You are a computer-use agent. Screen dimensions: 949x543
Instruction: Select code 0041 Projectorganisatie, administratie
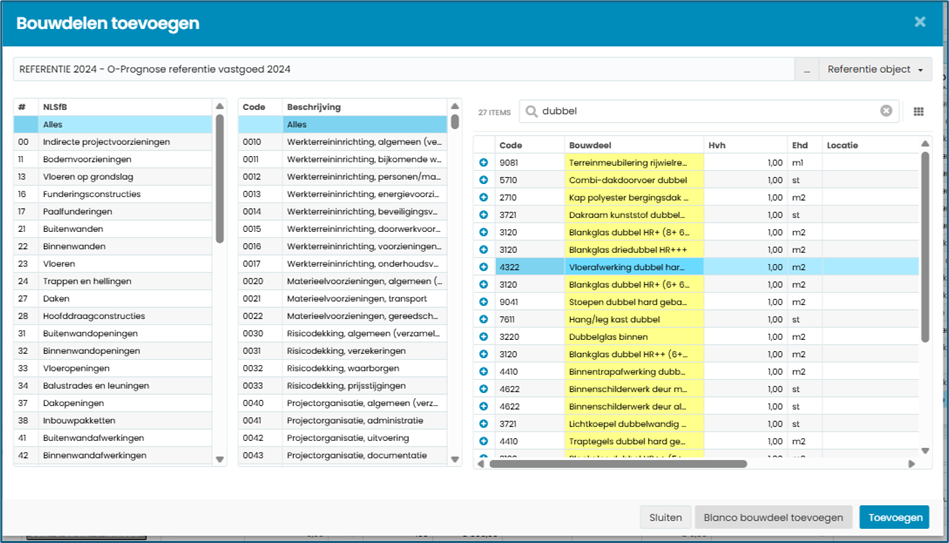343,420
